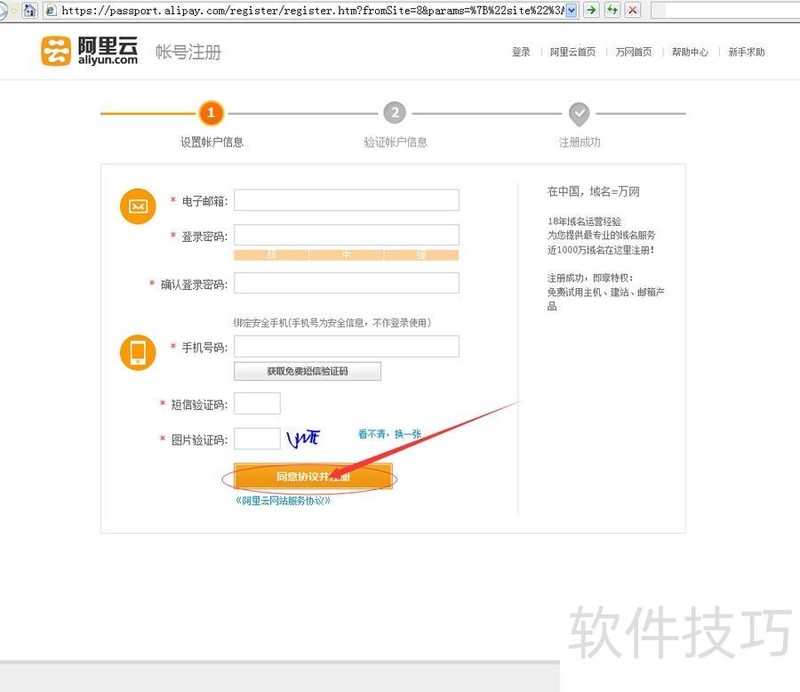The image size is (800, 692).
Task: Click the address bar URL text
Action: coord(312,10)
